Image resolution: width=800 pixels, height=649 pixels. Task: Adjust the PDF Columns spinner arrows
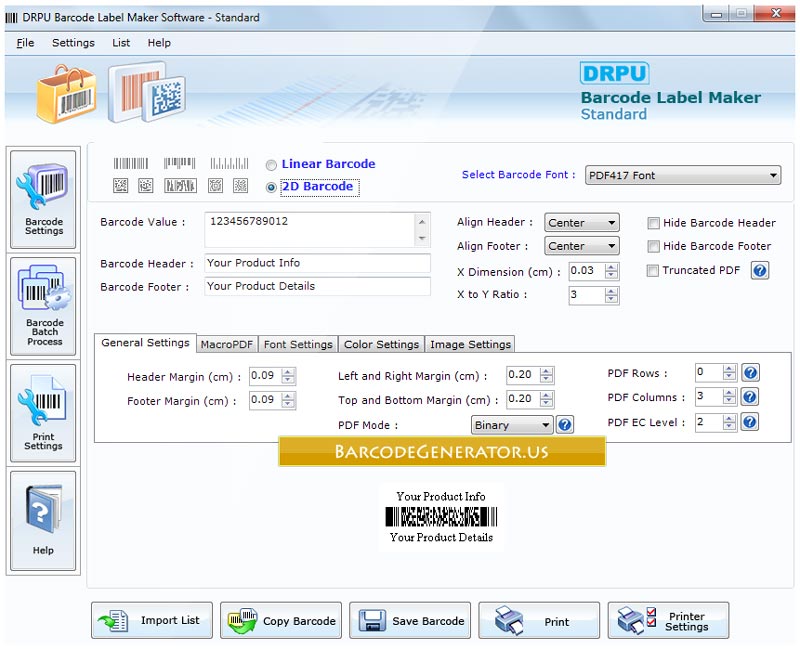pyautogui.click(x=730, y=396)
